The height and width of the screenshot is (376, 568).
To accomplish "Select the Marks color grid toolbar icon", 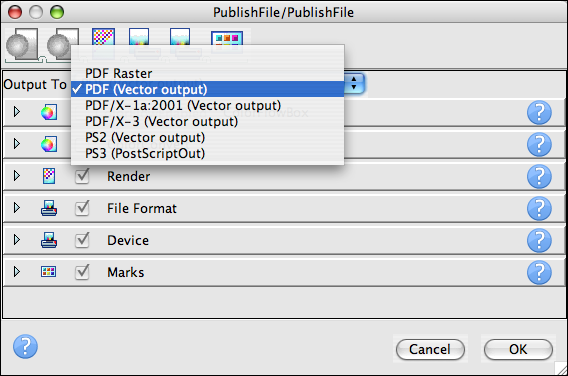I will click(x=227, y=42).
